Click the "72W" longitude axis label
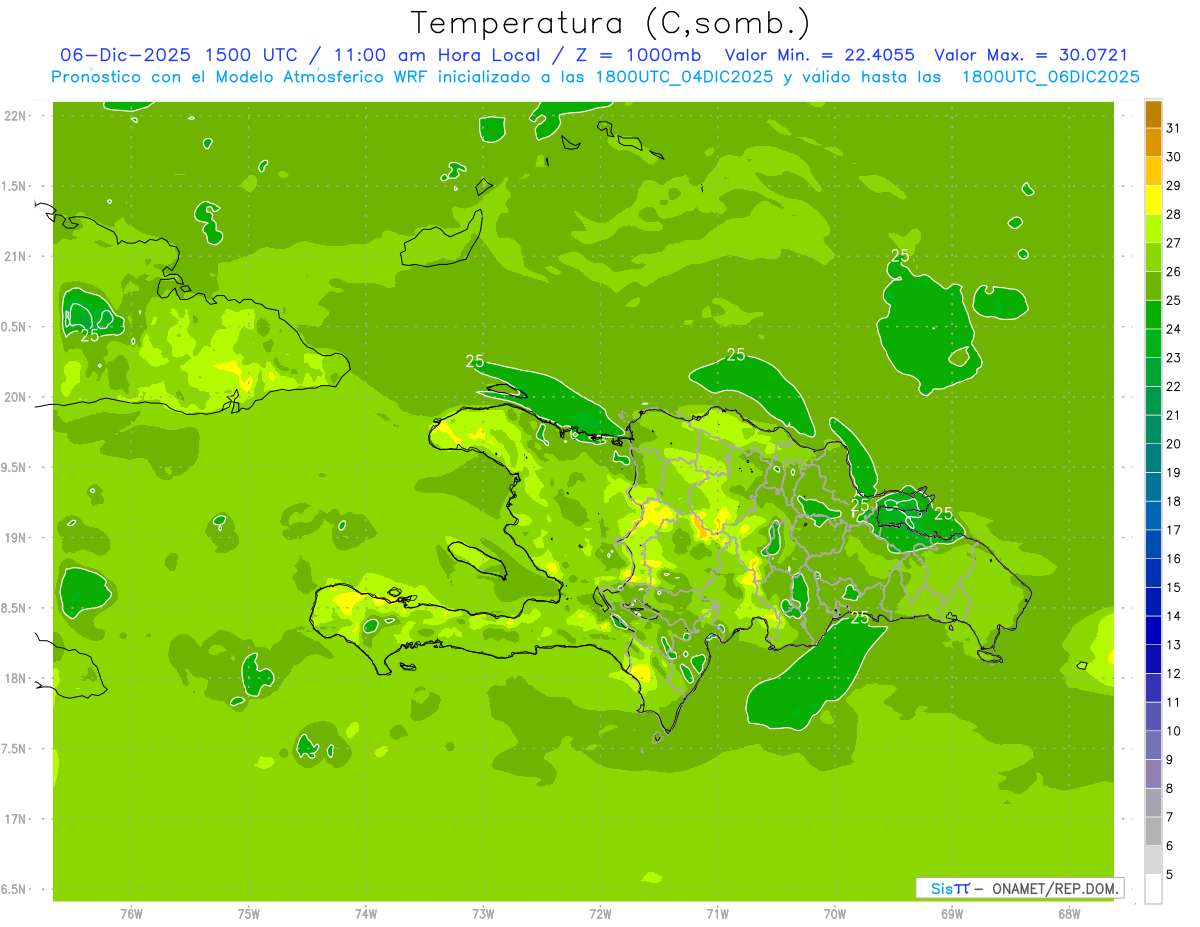Image resolution: width=1200 pixels, height=927 pixels. click(x=601, y=914)
